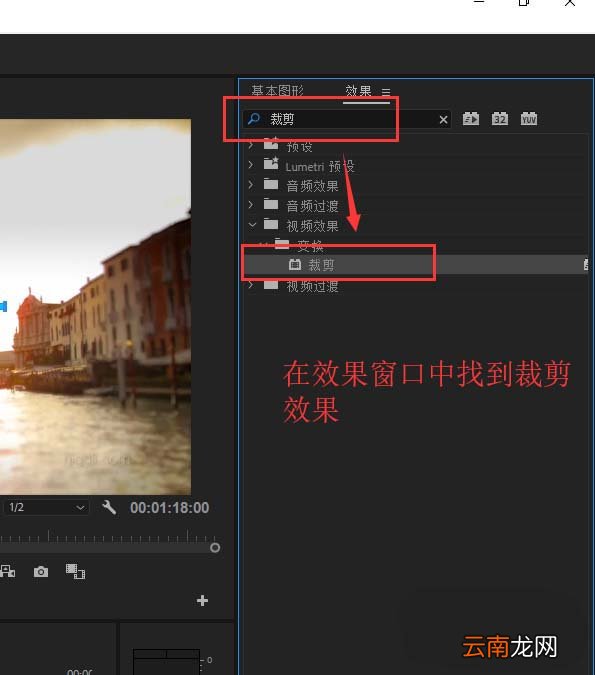The image size is (595, 675).
Task: Click the 00:01:18:00 duration timecode
Action: point(170,508)
